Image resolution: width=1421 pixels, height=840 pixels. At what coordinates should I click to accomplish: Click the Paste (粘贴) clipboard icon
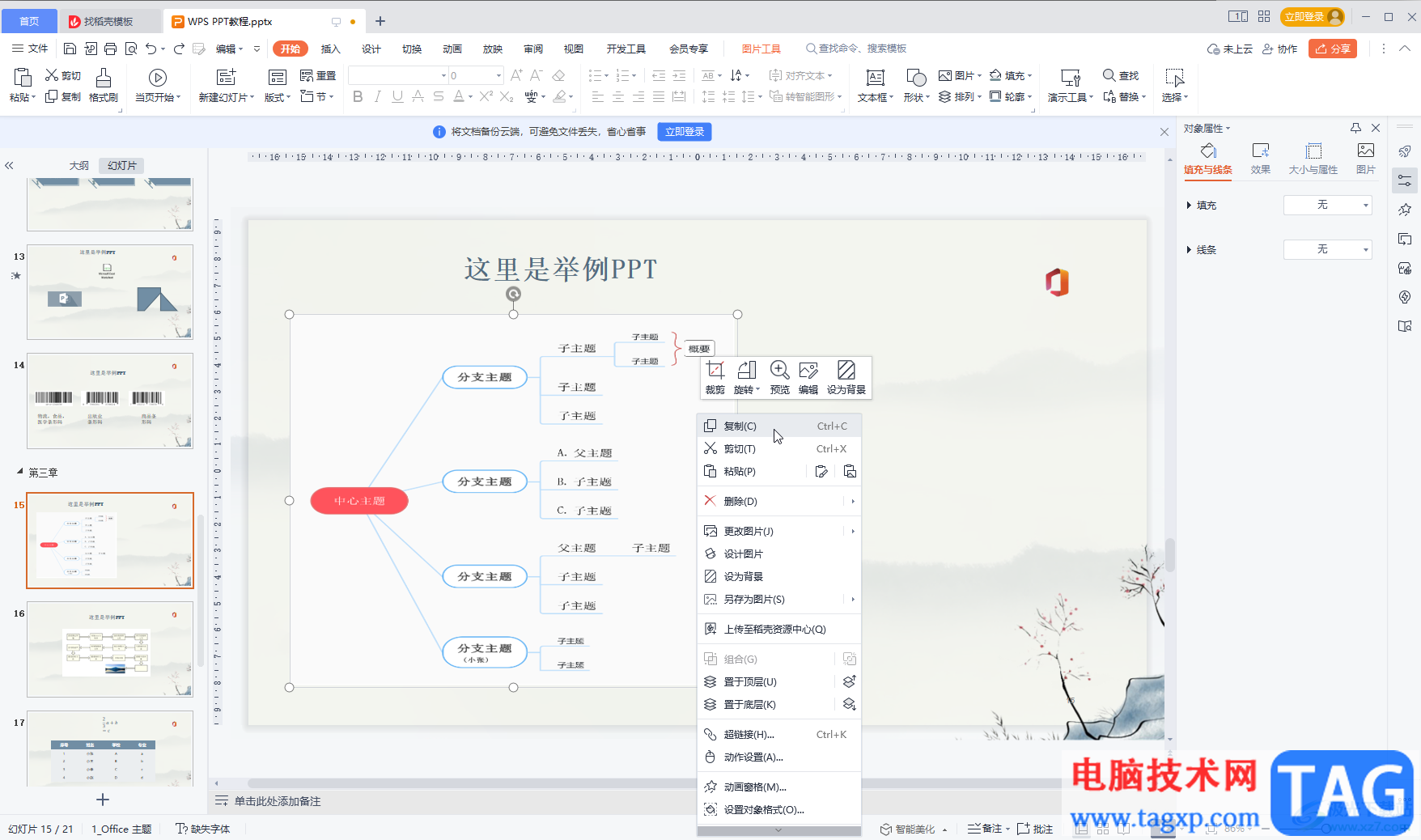click(23, 78)
